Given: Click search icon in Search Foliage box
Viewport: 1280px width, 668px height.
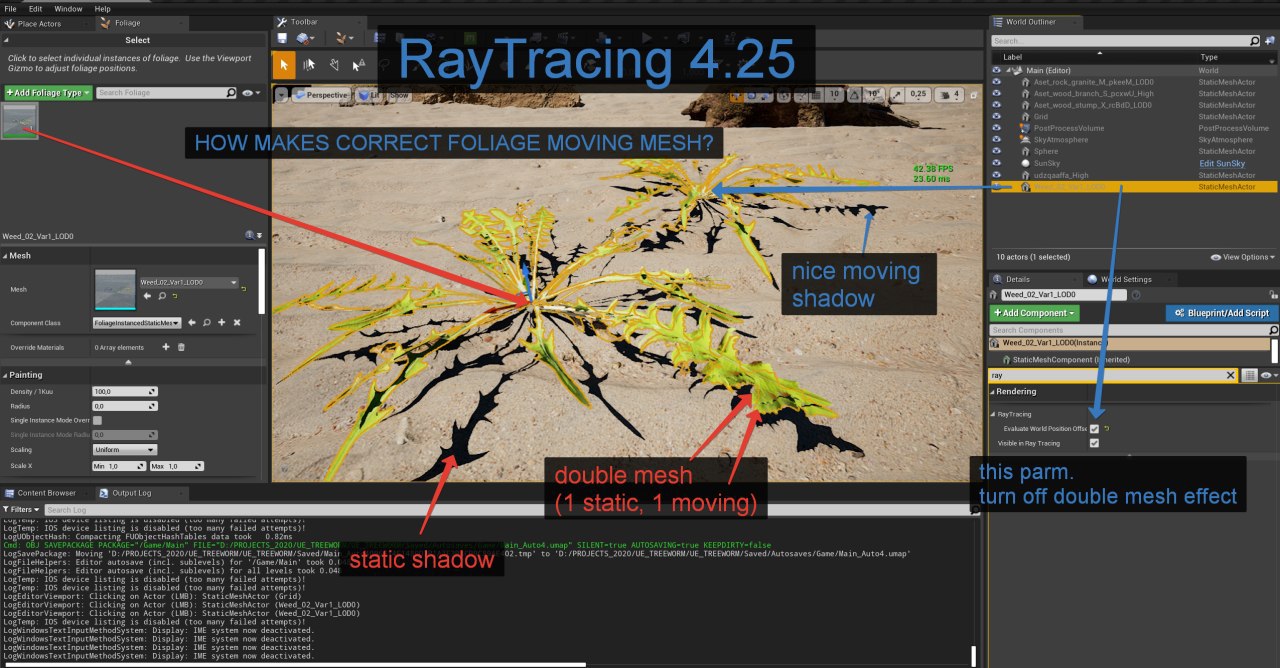Looking at the screenshot, I should (232, 93).
